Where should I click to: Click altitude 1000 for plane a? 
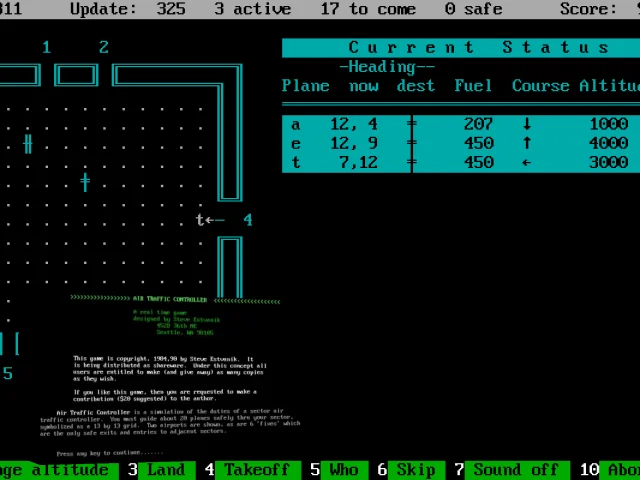coord(609,124)
